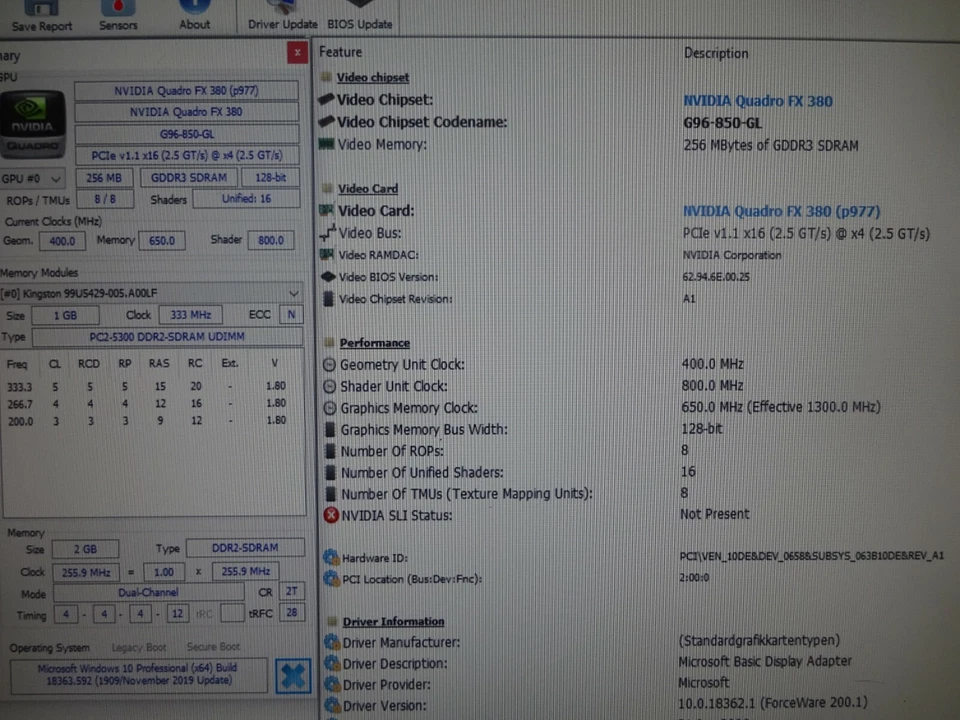Expand the Kingston 99U5429 memory module dropdown
Image resolution: width=960 pixels, height=720 pixels.
[x=293, y=292]
